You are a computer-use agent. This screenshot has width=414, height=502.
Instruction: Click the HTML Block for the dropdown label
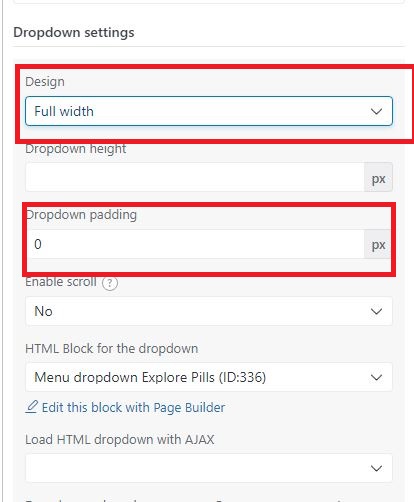coord(112,348)
